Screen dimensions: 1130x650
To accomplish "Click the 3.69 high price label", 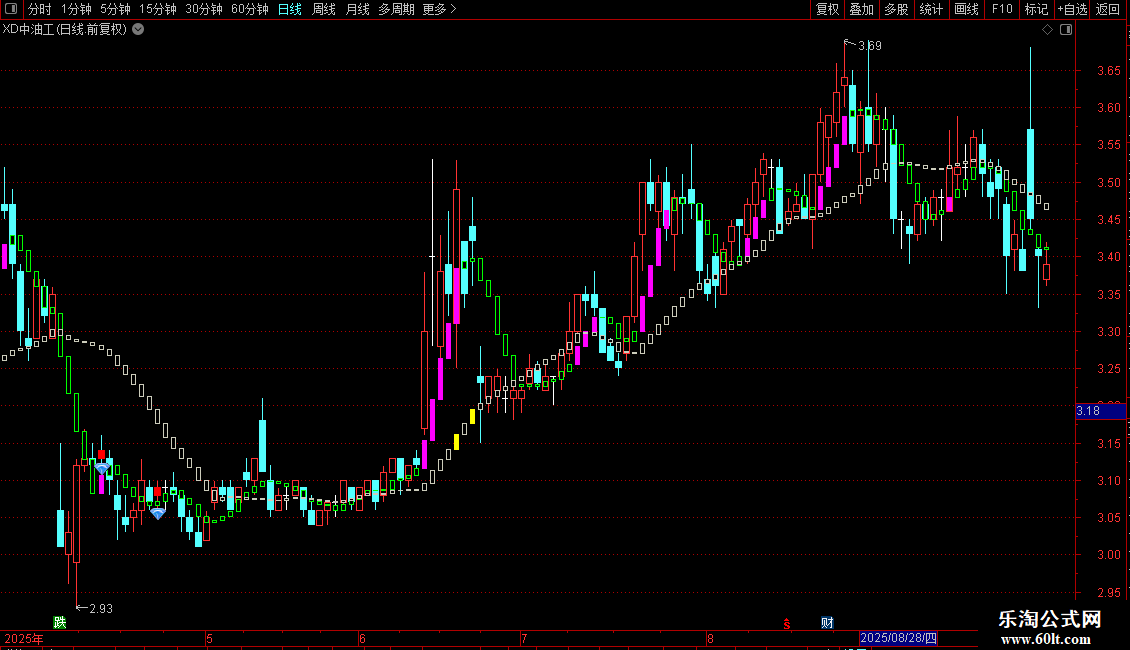I will (x=870, y=45).
